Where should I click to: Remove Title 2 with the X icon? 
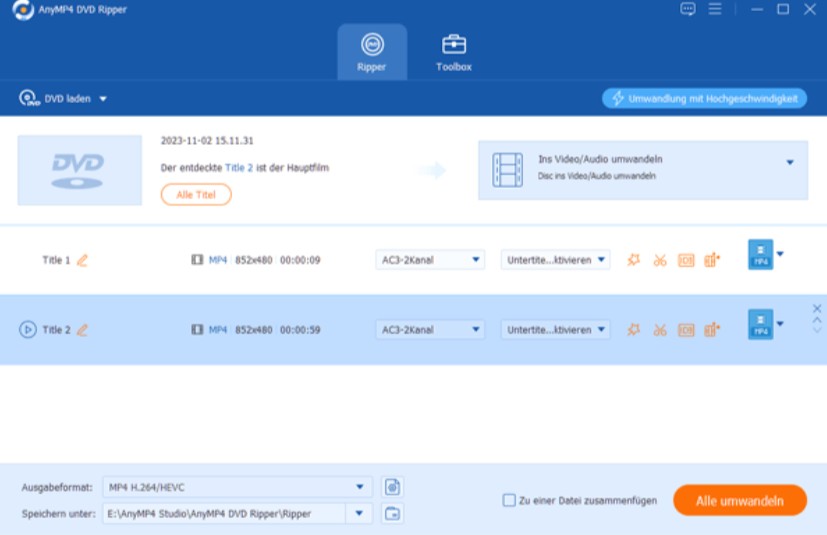click(816, 309)
